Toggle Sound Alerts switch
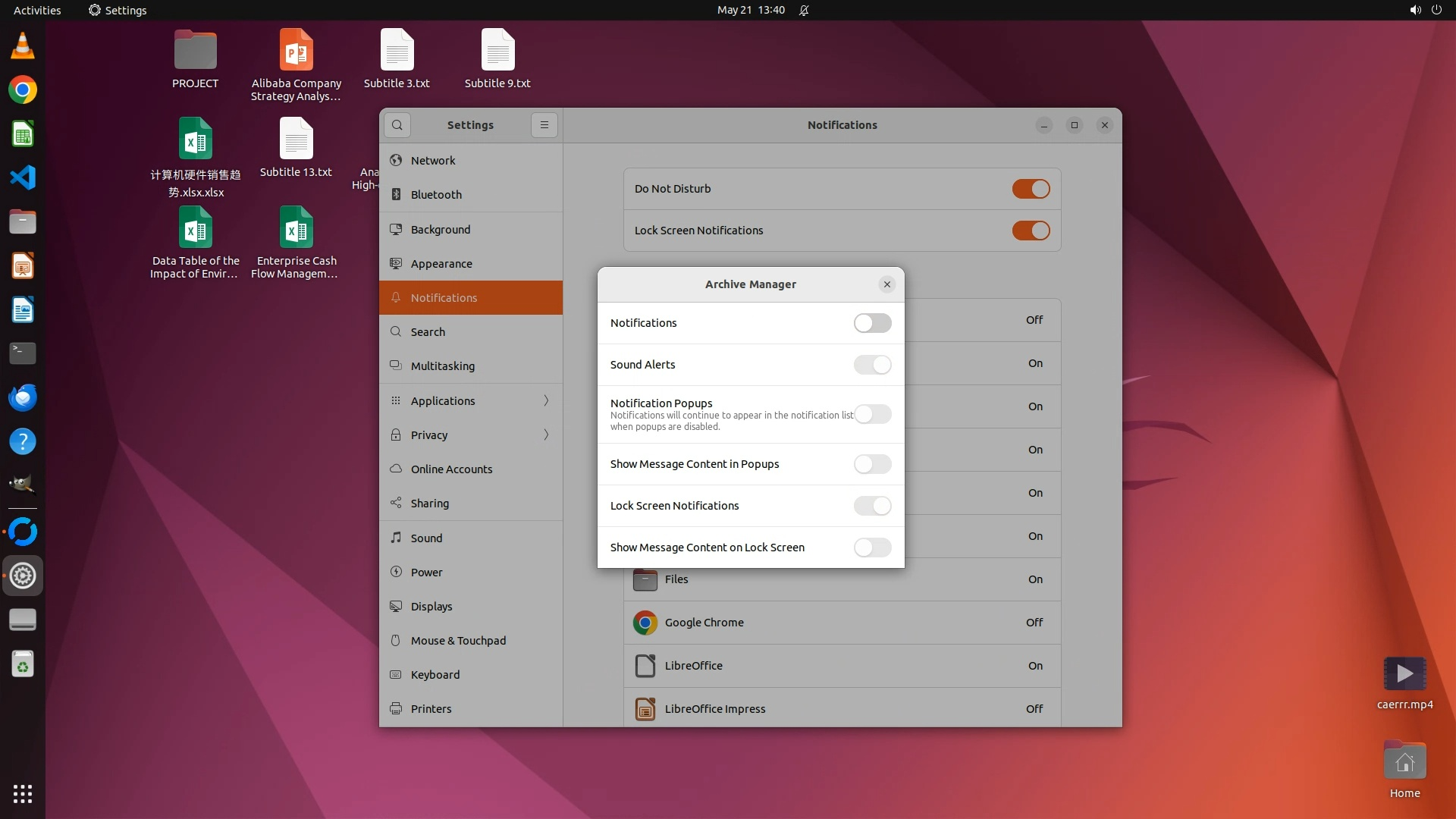The image size is (1456, 819). [872, 365]
